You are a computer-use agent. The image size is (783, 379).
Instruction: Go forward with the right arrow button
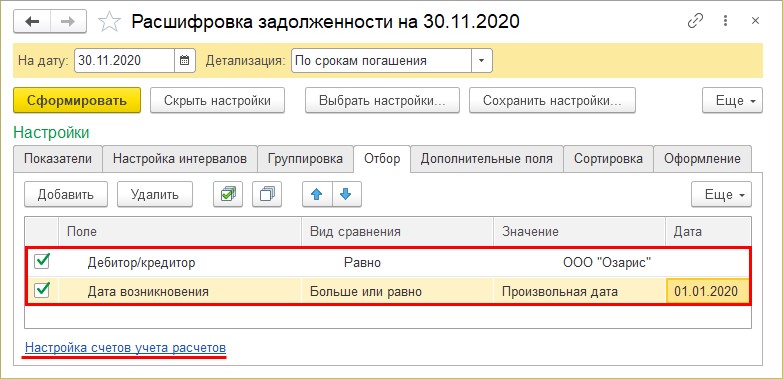click(x=68, y=21)
